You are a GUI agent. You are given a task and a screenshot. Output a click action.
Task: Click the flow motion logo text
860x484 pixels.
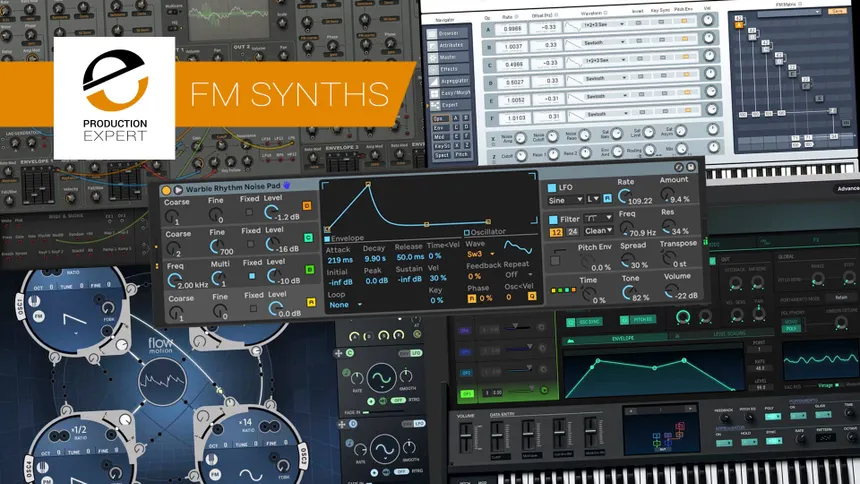160,345
